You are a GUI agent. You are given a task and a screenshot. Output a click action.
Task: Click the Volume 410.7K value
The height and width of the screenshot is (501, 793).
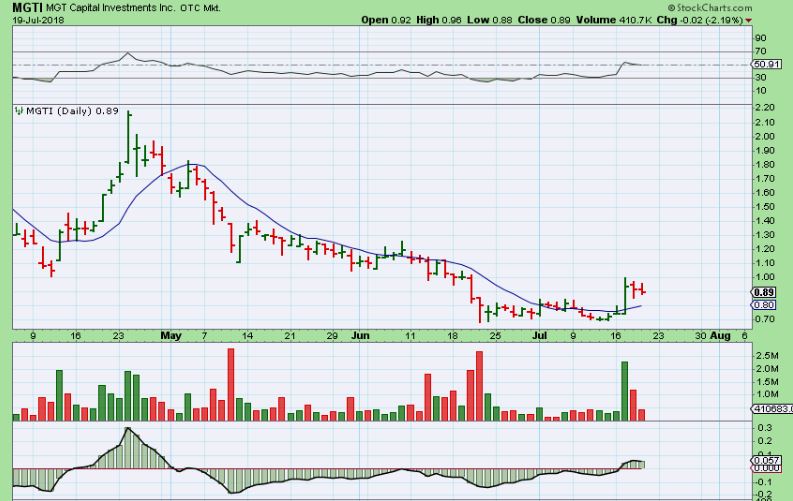(613, 20)
